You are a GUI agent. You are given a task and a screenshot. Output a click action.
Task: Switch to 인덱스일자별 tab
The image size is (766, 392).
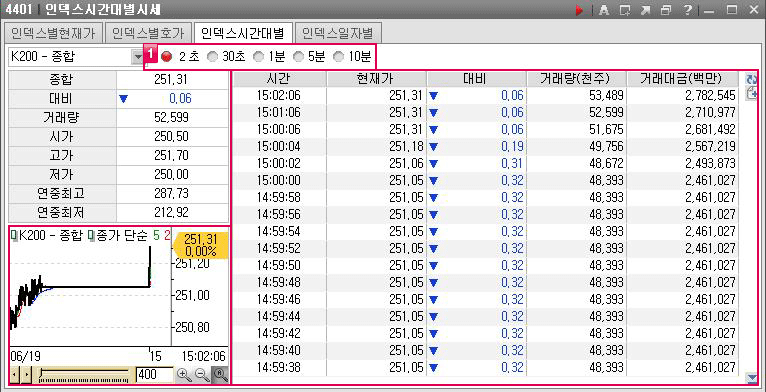pos(338,33)
